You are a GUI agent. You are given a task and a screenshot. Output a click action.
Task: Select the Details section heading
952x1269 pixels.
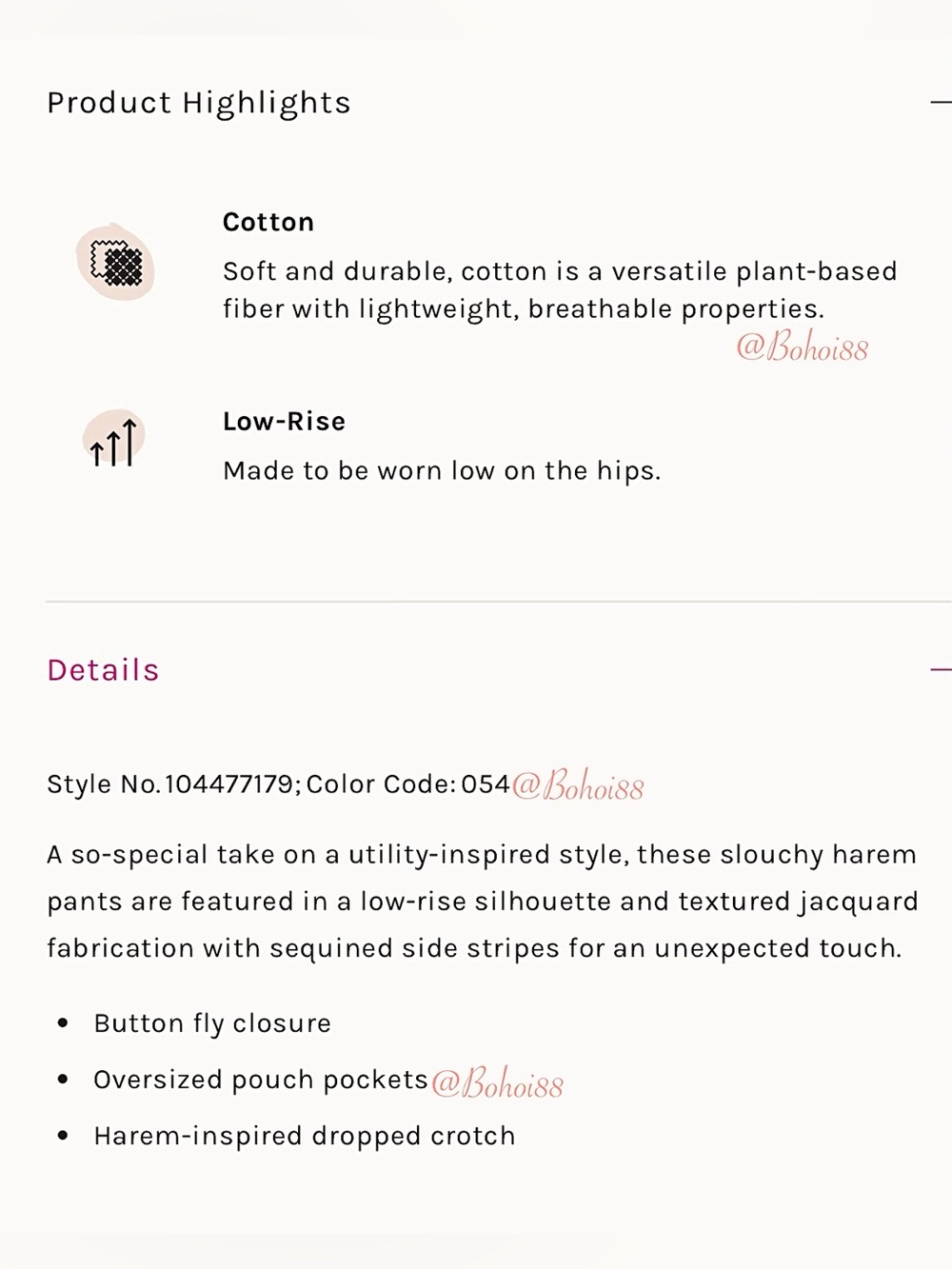[x=103, y=670]
